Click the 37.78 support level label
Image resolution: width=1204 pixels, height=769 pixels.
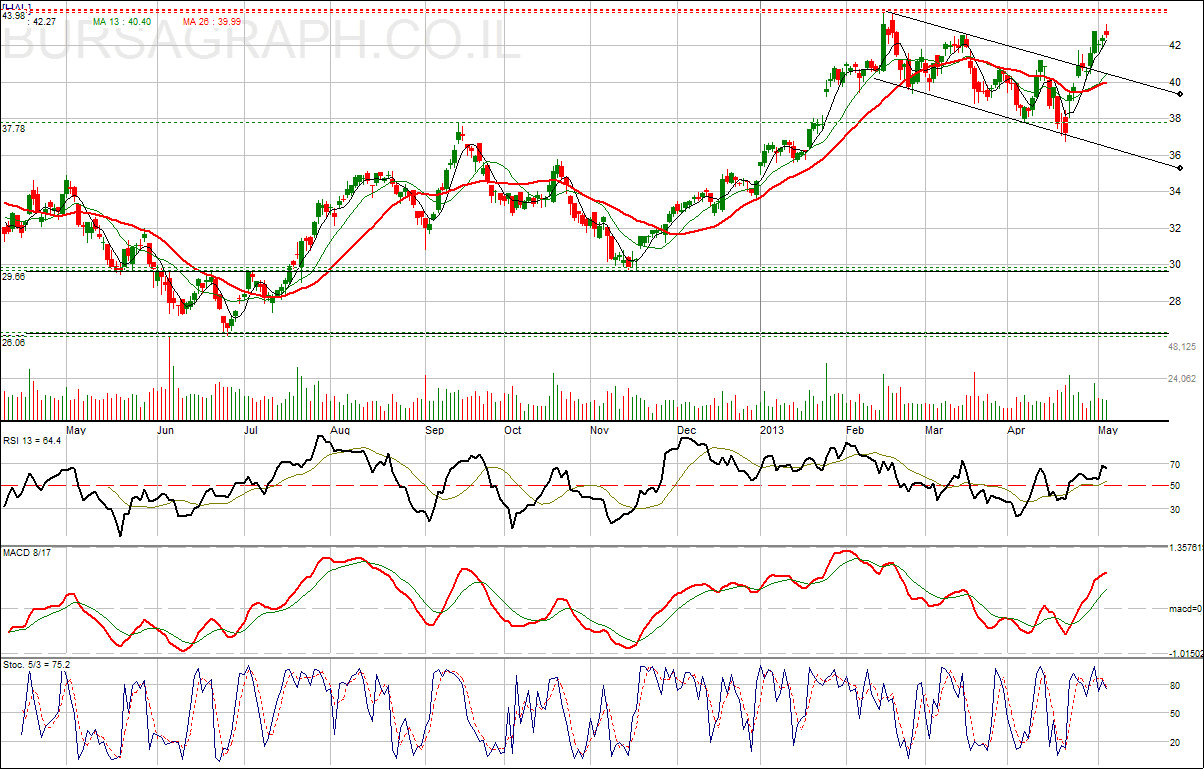[14, 129]
